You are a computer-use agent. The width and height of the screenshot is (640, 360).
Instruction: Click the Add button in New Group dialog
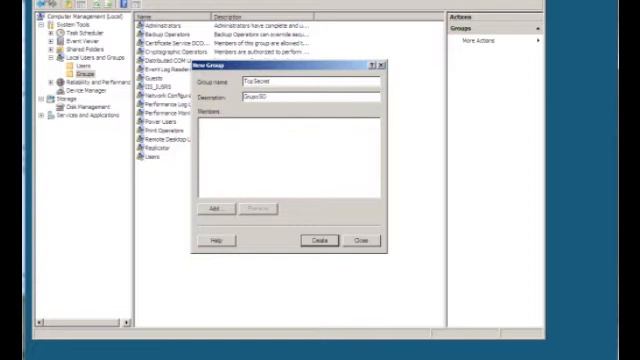[217, 209]
